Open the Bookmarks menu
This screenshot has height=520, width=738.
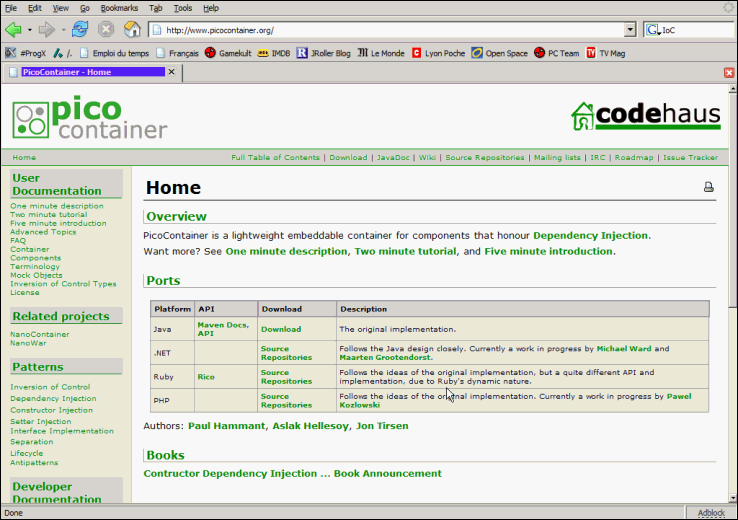[x=119, y=8]
